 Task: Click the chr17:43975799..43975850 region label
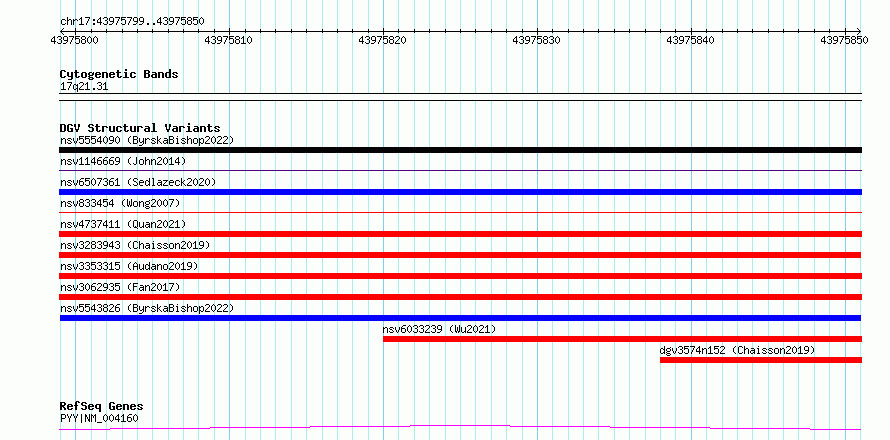coord(132,22)
